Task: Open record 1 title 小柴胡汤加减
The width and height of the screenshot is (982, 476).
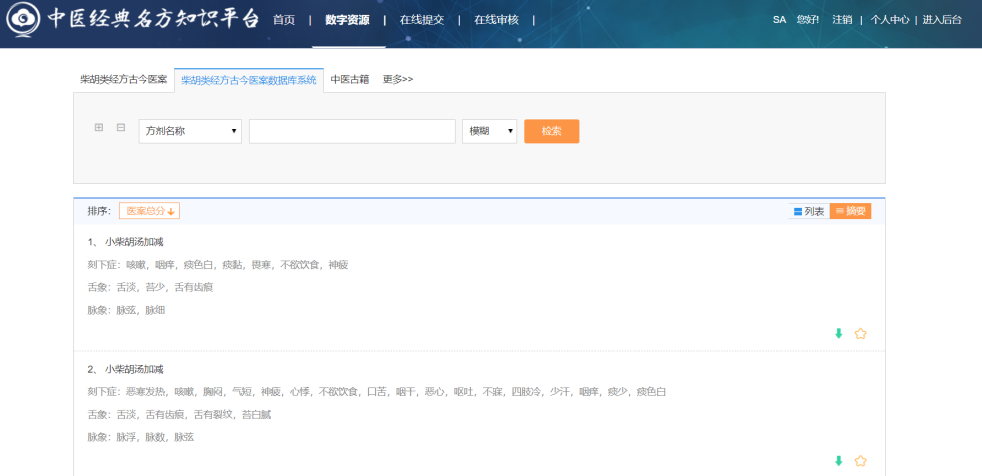Action: pos(135,242)
